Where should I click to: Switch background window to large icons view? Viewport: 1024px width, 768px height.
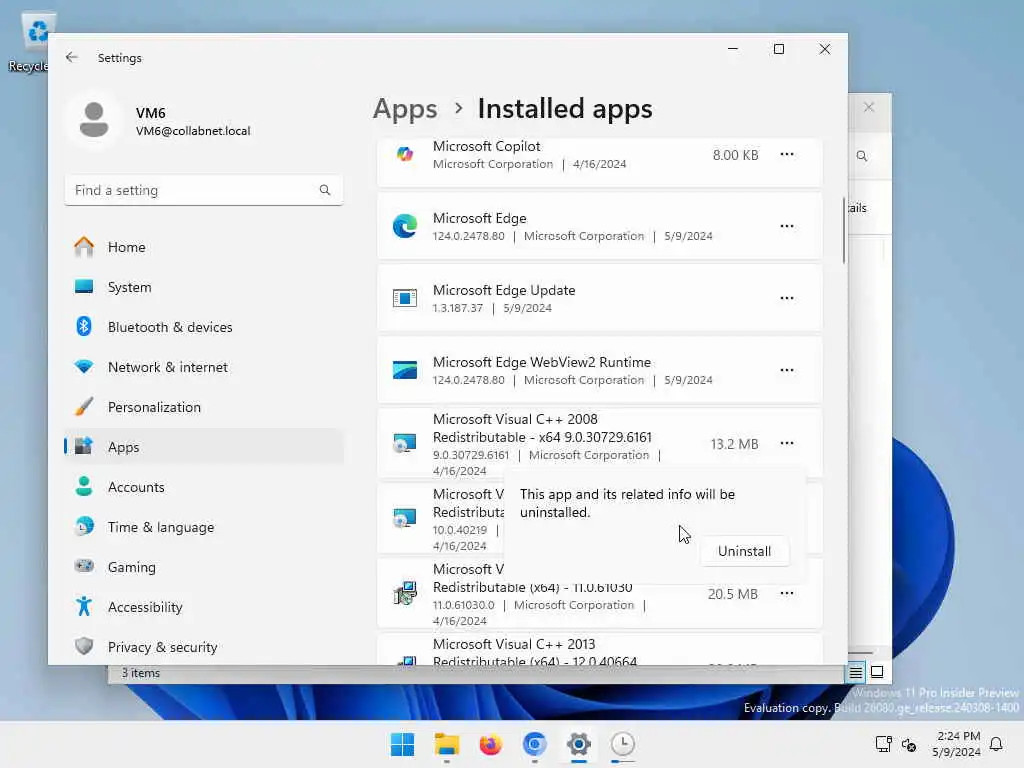(x=877, y=672)
